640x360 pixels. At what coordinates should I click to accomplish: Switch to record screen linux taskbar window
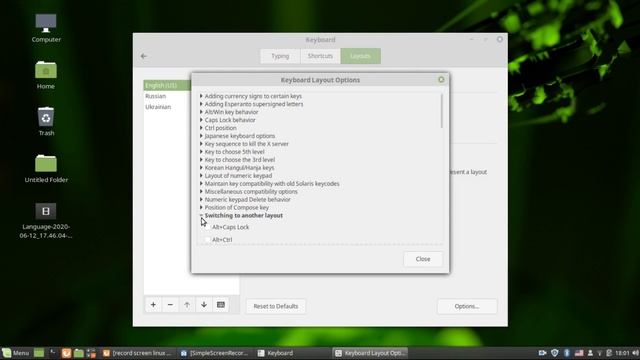(137, 353)
